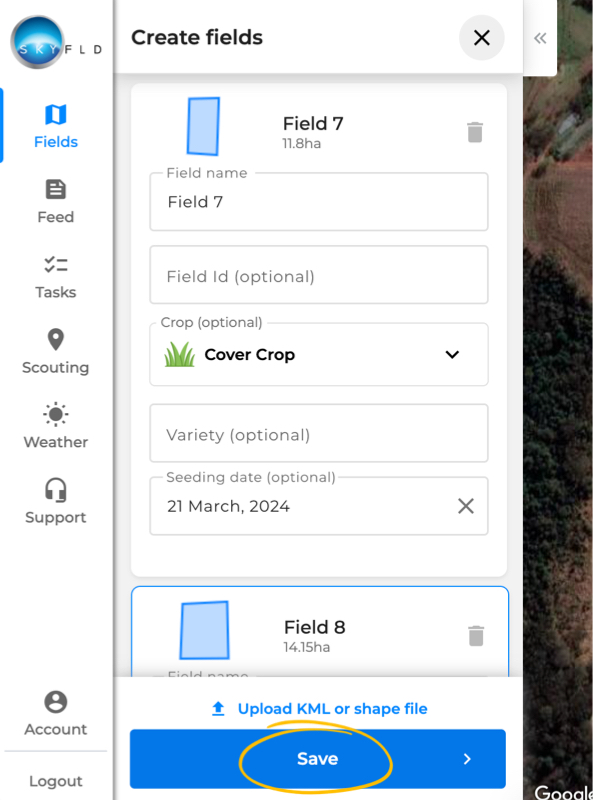
Task: Click the Variety (optional) input
Action: coord(319,434)
